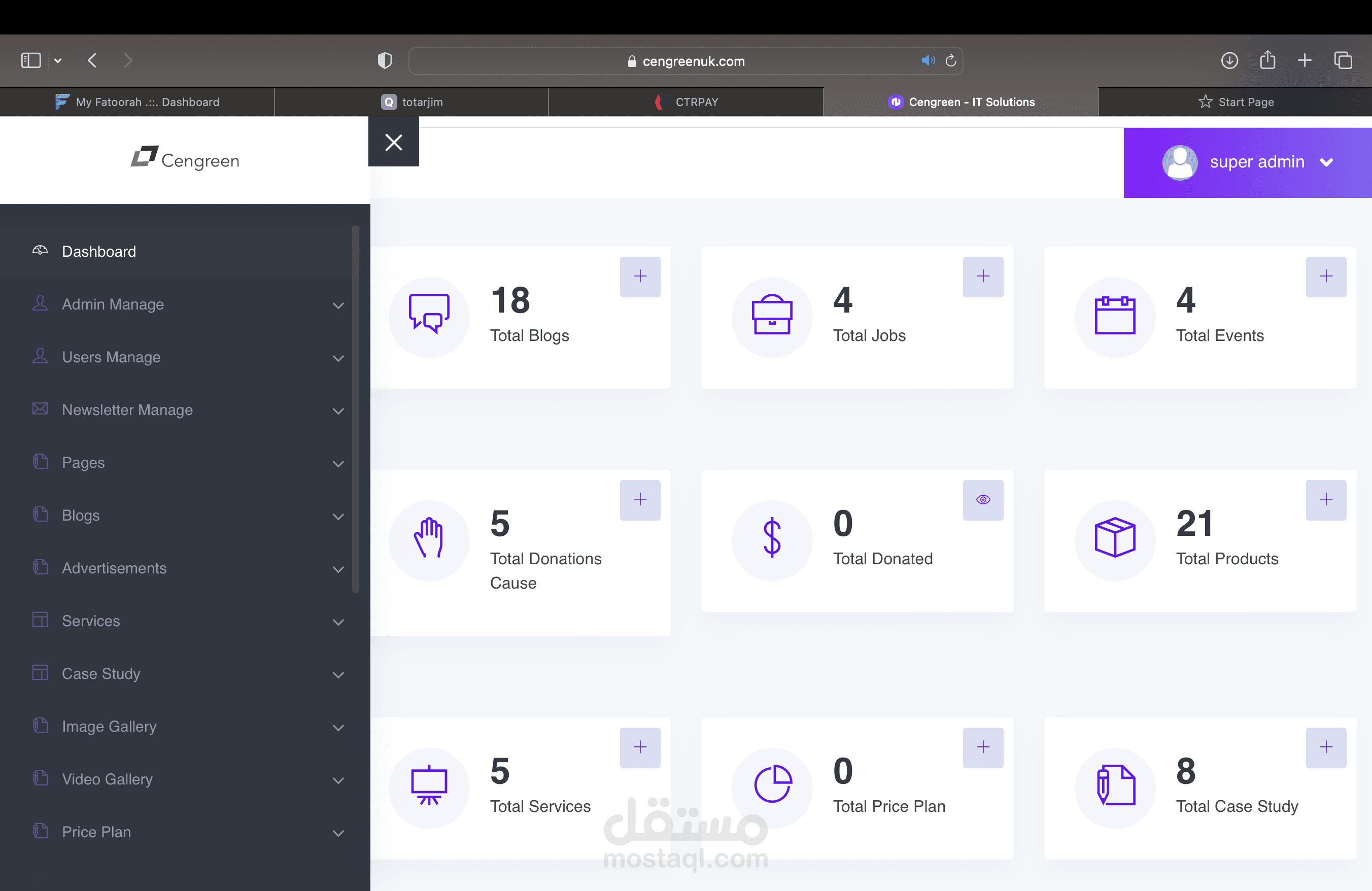The height and width of the screenshot is (891, 1372).
Task: Click the Total Products count 21
Action: [1194, 523]
